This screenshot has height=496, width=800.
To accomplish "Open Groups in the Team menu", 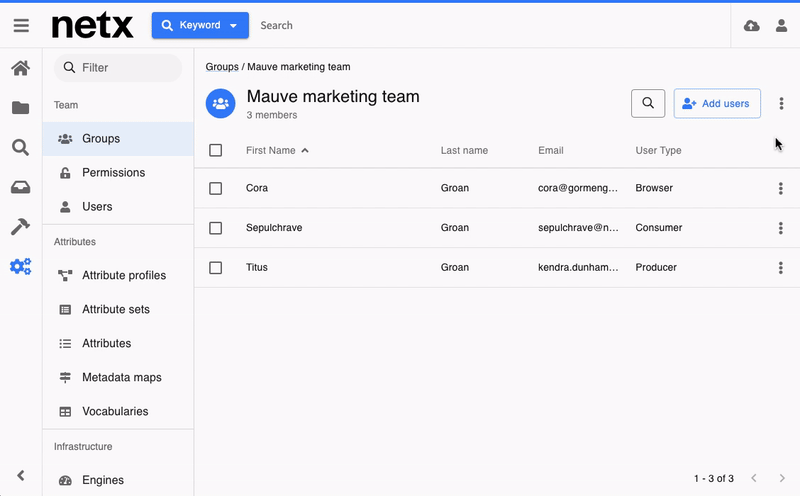I will pyautogui.click(x=118, y=139).
